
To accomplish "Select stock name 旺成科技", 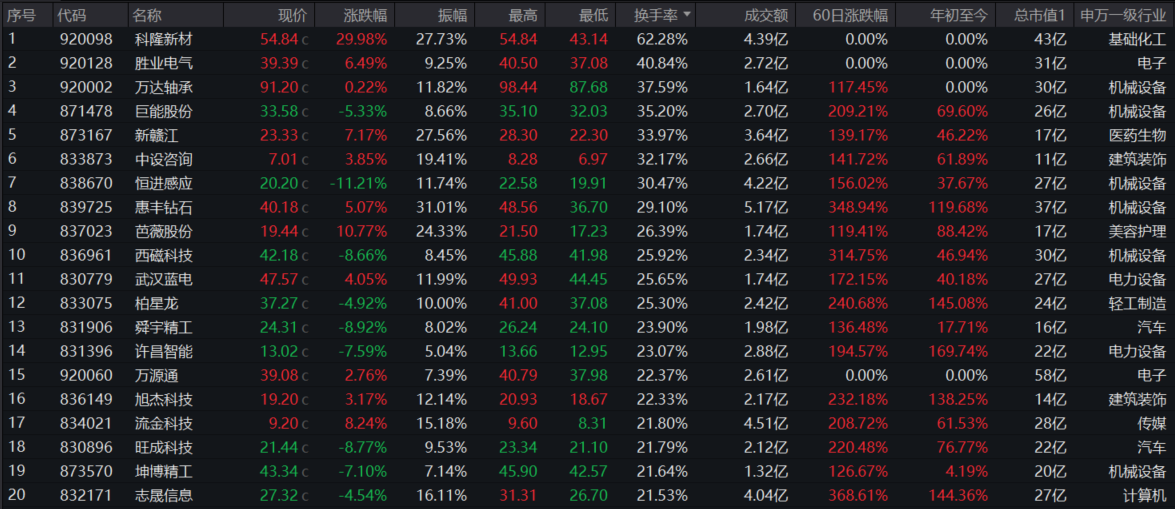I will pyautogui.click(x=163, y=448).
